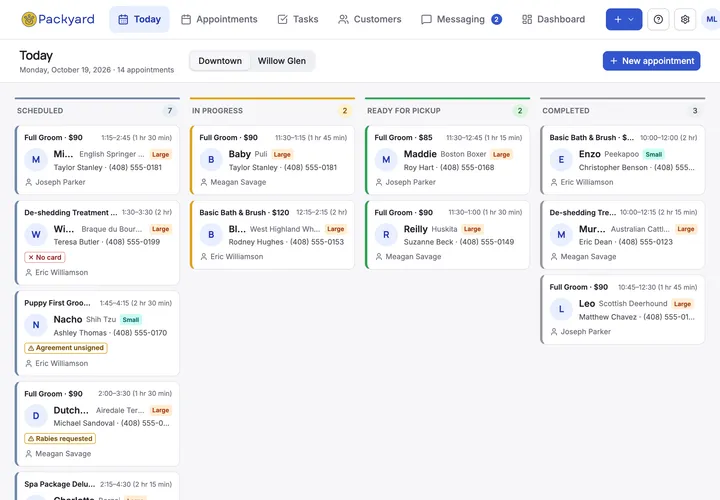Click the Puppy First Groo... title
This screenshot has width=720, height=500.
57,303
